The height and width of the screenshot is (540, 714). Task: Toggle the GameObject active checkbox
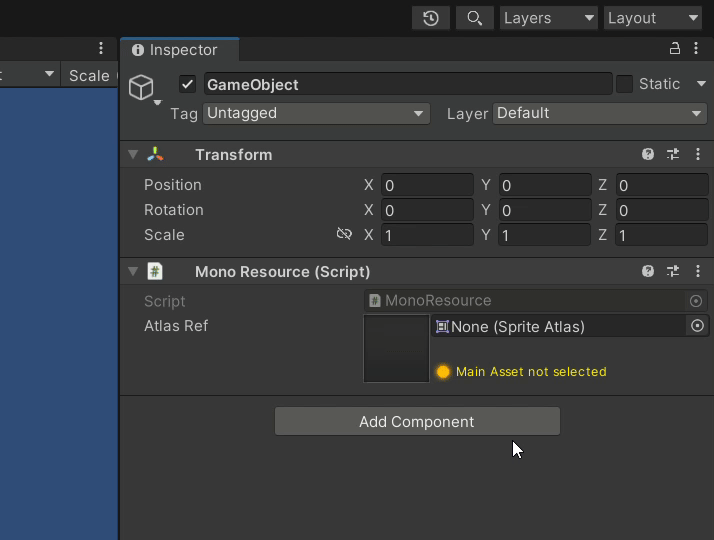tap(187, 84)
